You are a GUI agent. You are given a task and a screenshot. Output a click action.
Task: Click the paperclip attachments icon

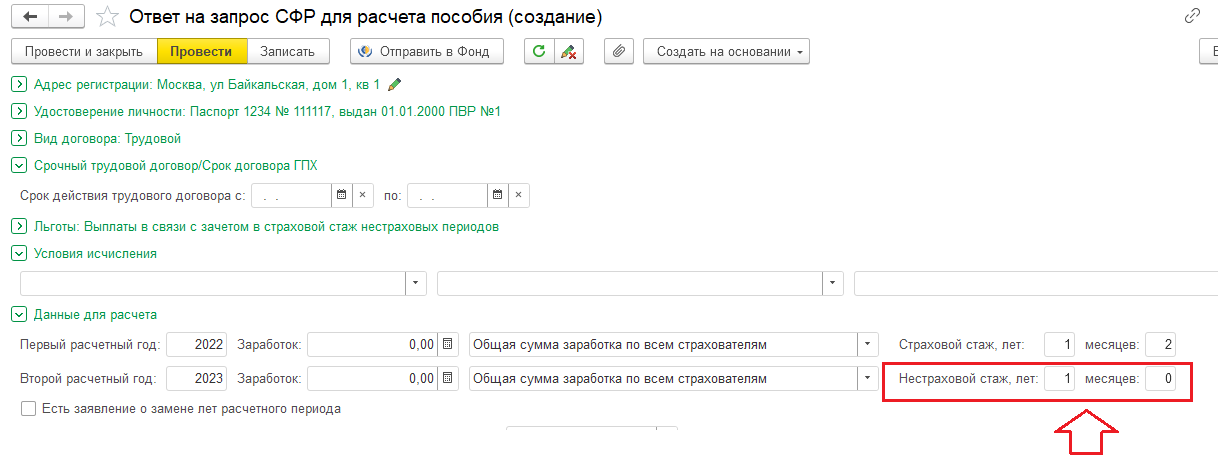[620, 51]
